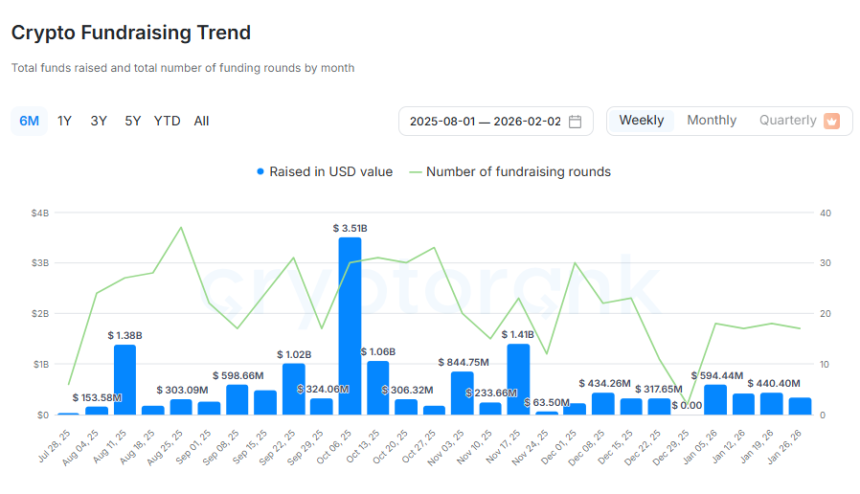Viewport: 860px width, 494px height.
Task: Select the 5Y time range
Action: pos(133,121)
